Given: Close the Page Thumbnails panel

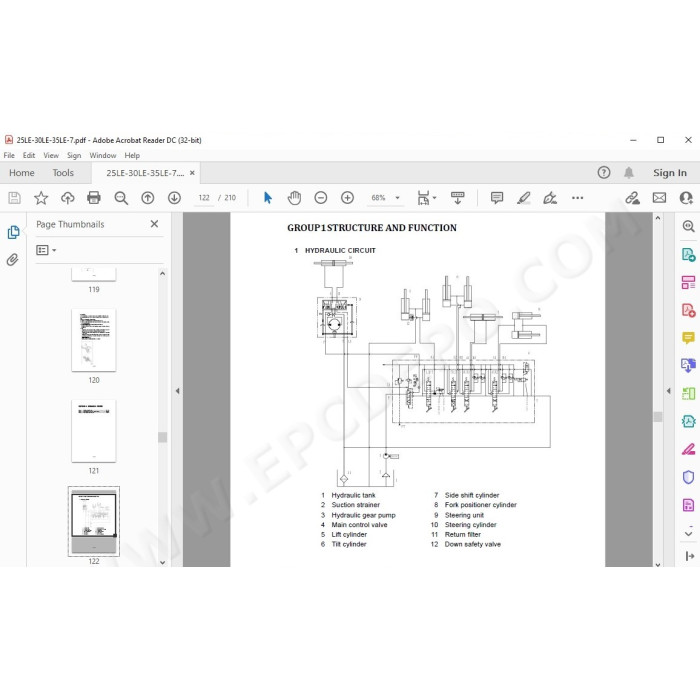Looking at the screenshot, I should (154, 224).
